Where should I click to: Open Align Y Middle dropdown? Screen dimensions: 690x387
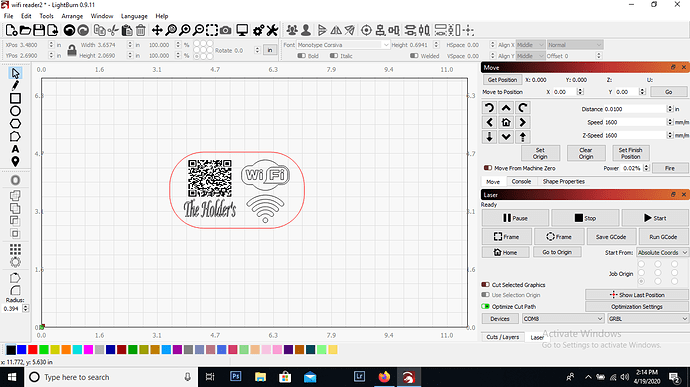(x=530, y=56)
